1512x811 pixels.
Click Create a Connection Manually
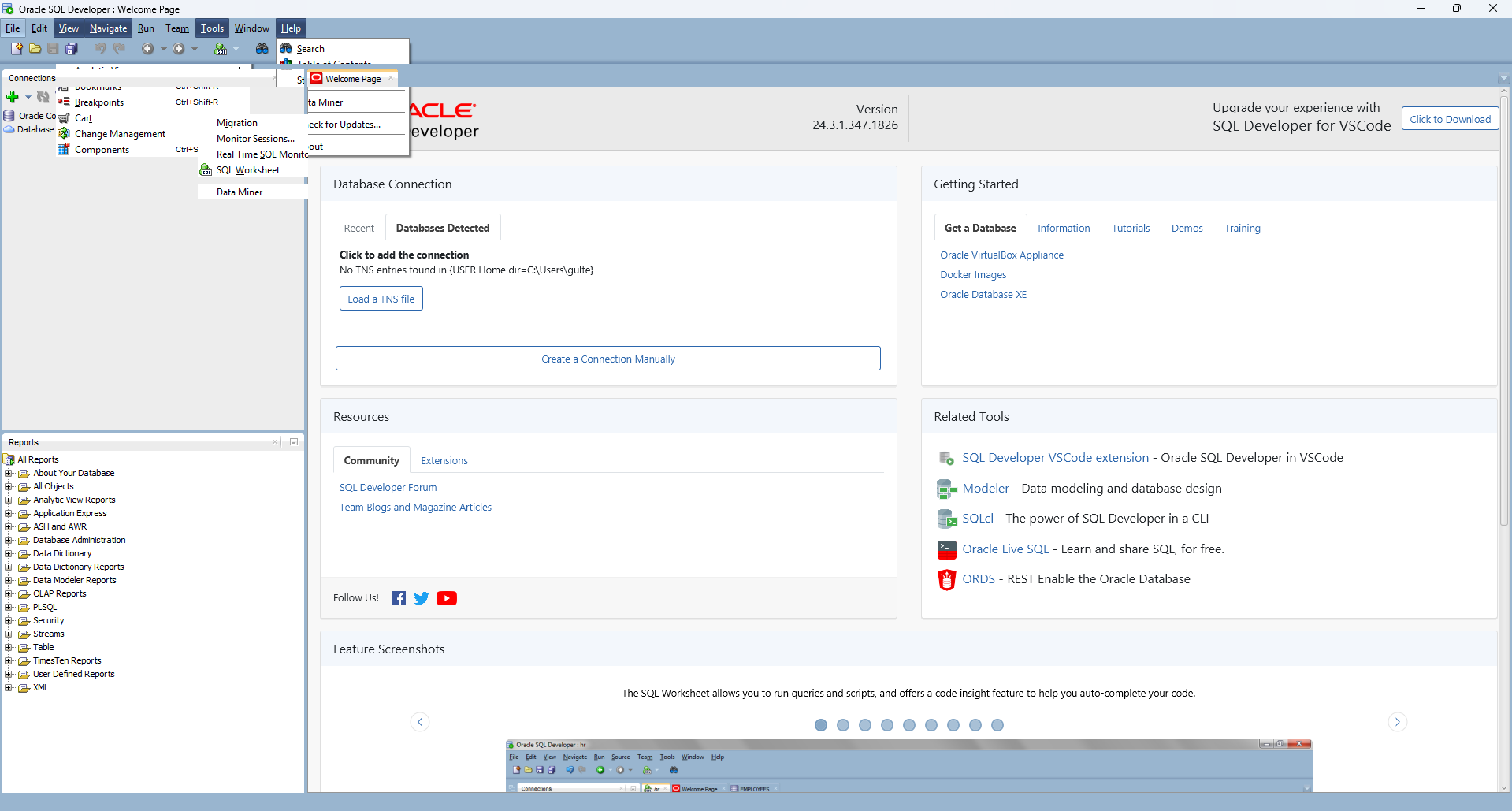(x=608, y=359)
